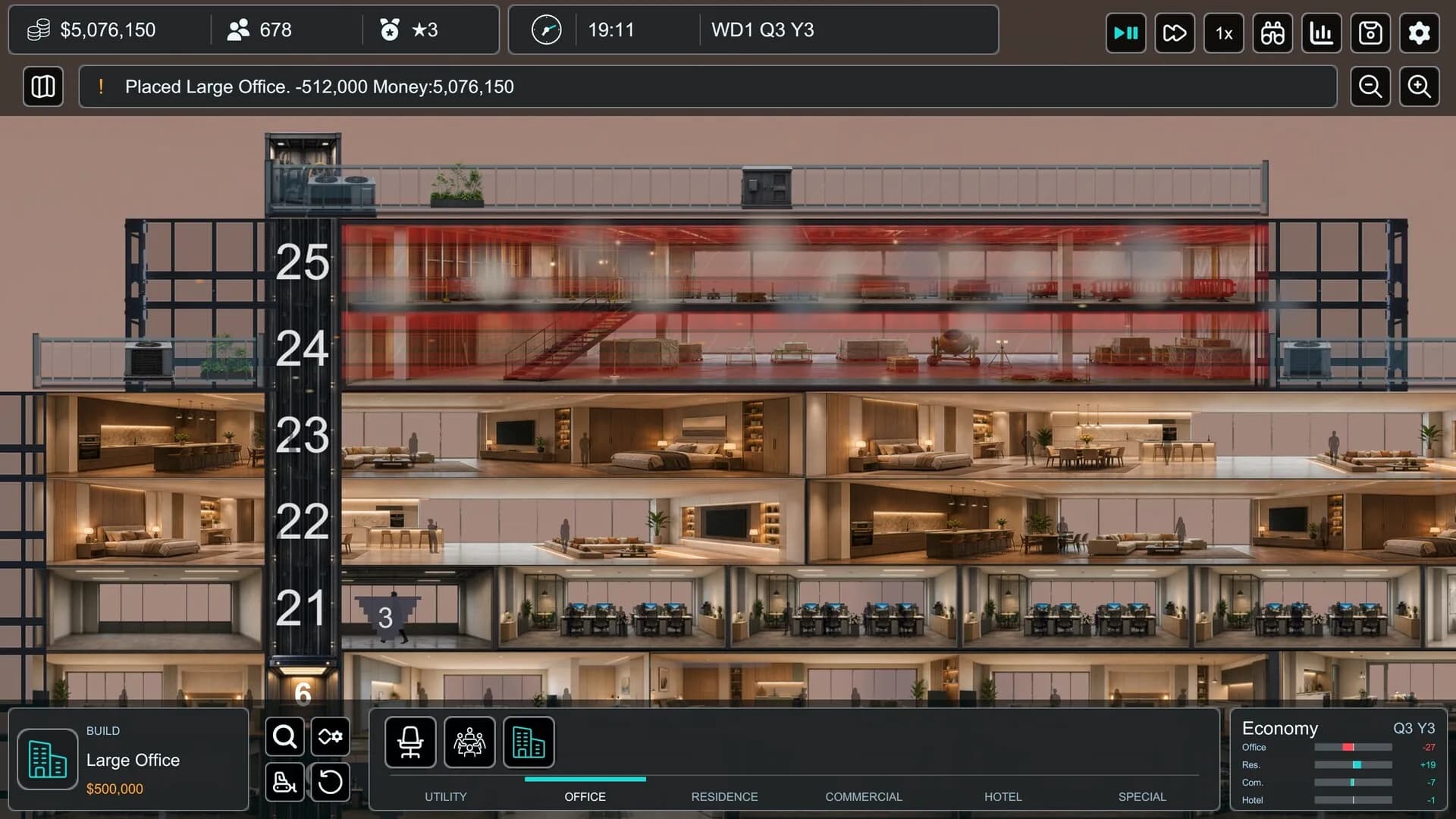1456x819 pixels.
Task: Click floor 22 on the elevator shaft
Action: click(x=302, y=521)
